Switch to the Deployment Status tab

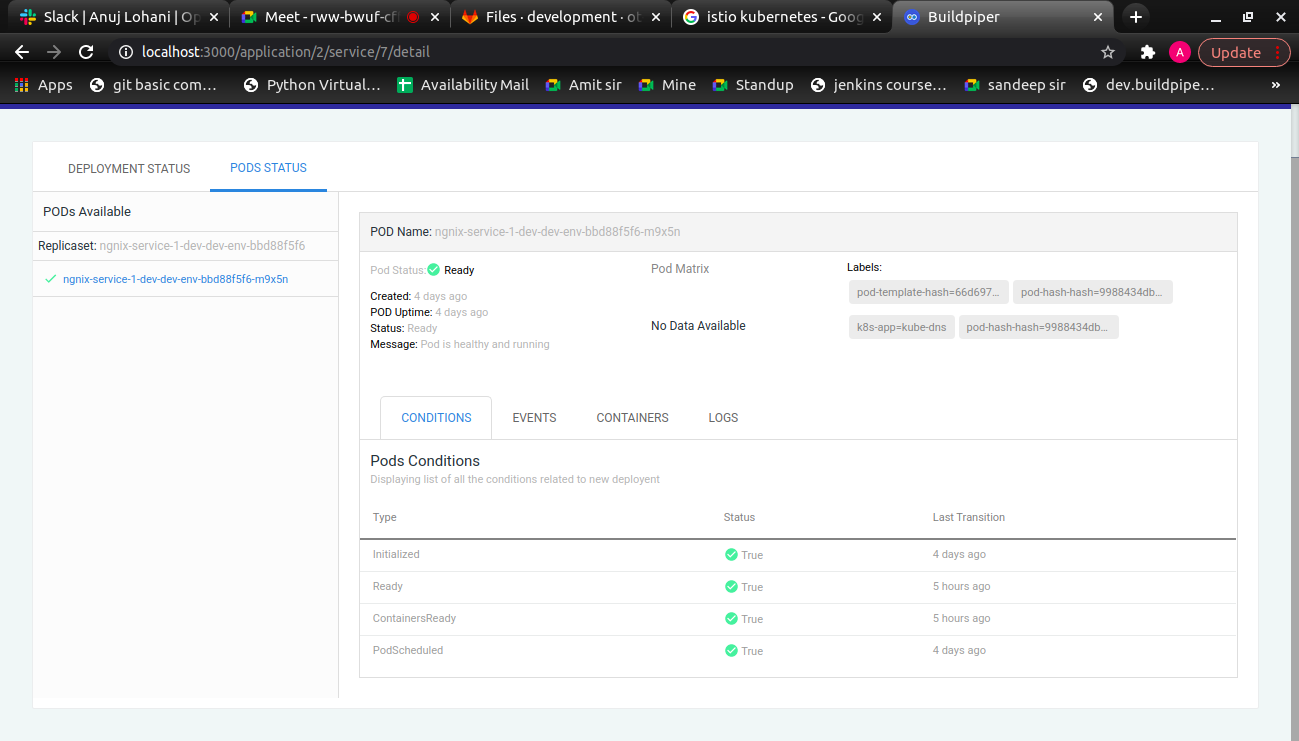(x=129, y=169)
